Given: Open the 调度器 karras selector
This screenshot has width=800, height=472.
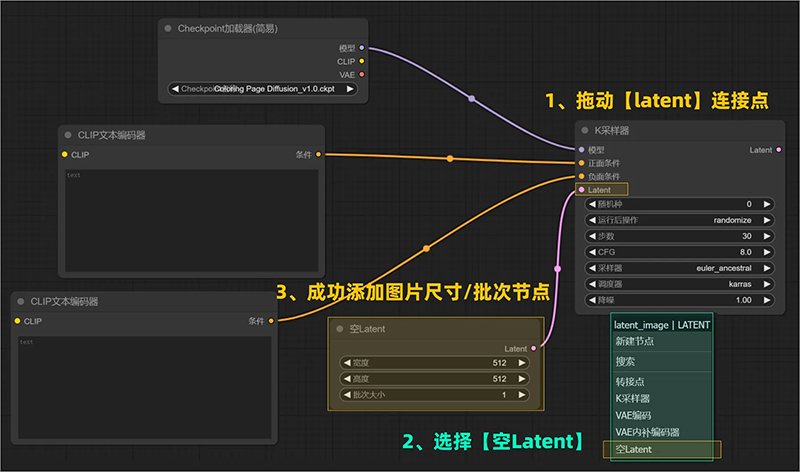Looking at the screenshot, I should click(x=679, y=284).
